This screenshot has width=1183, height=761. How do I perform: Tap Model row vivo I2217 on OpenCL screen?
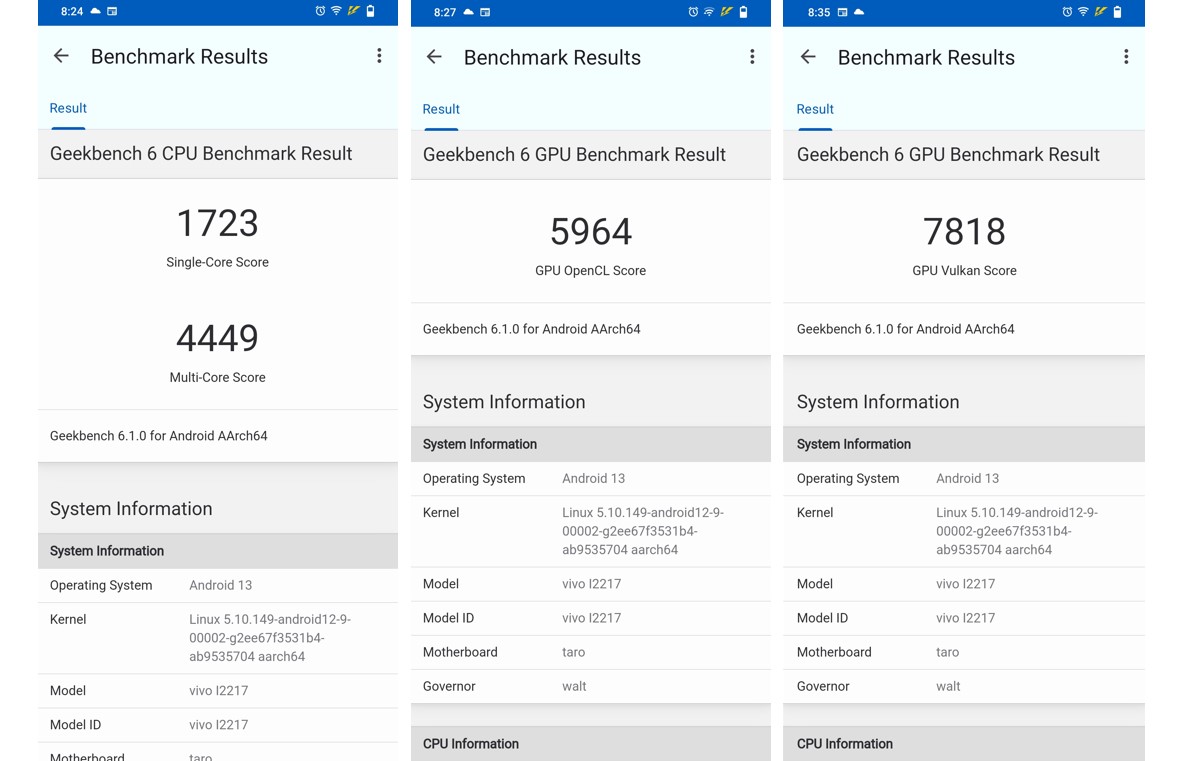point(591,584)
